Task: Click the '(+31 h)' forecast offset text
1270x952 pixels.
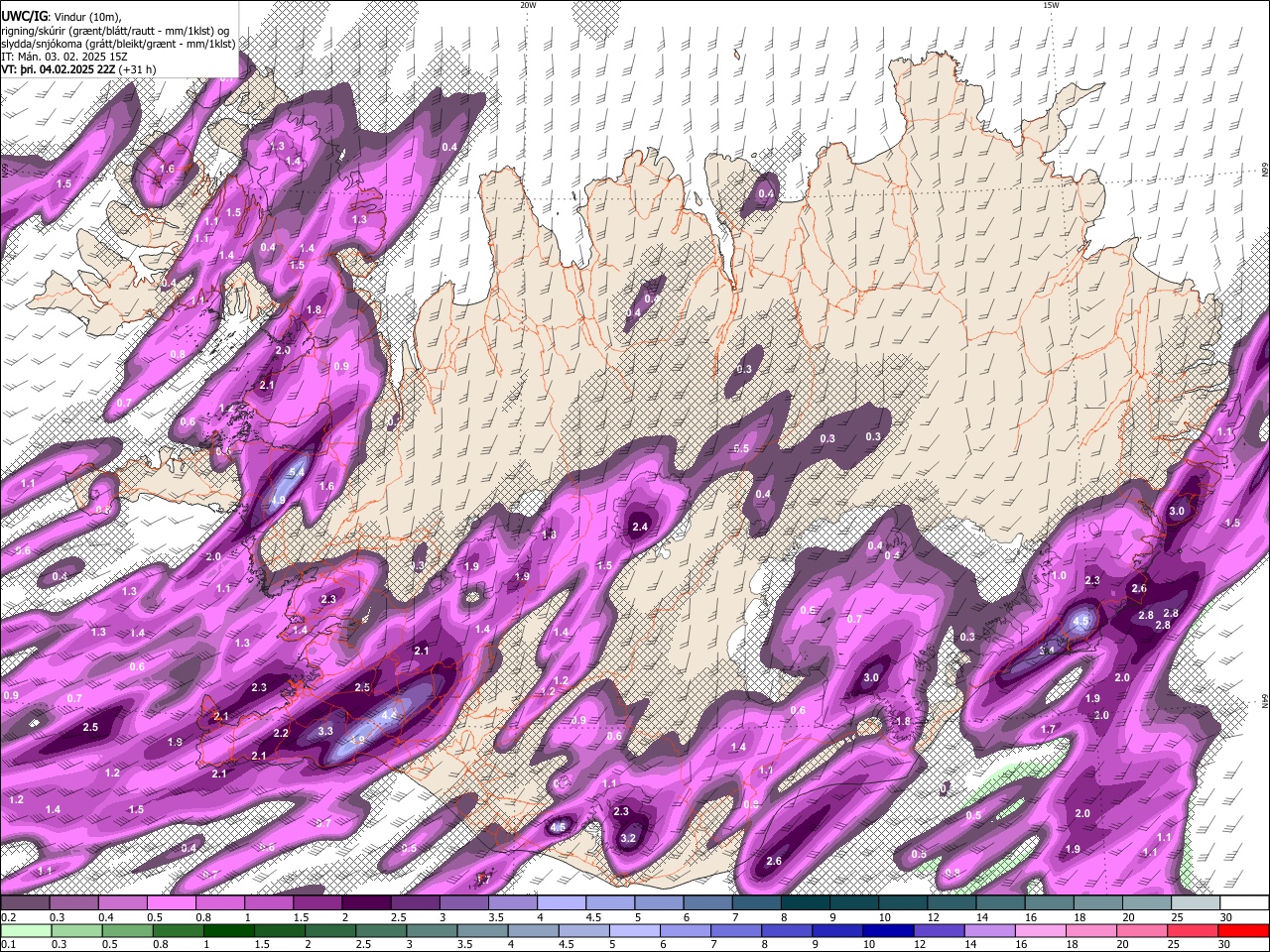Action: click(x=137, y=69)
